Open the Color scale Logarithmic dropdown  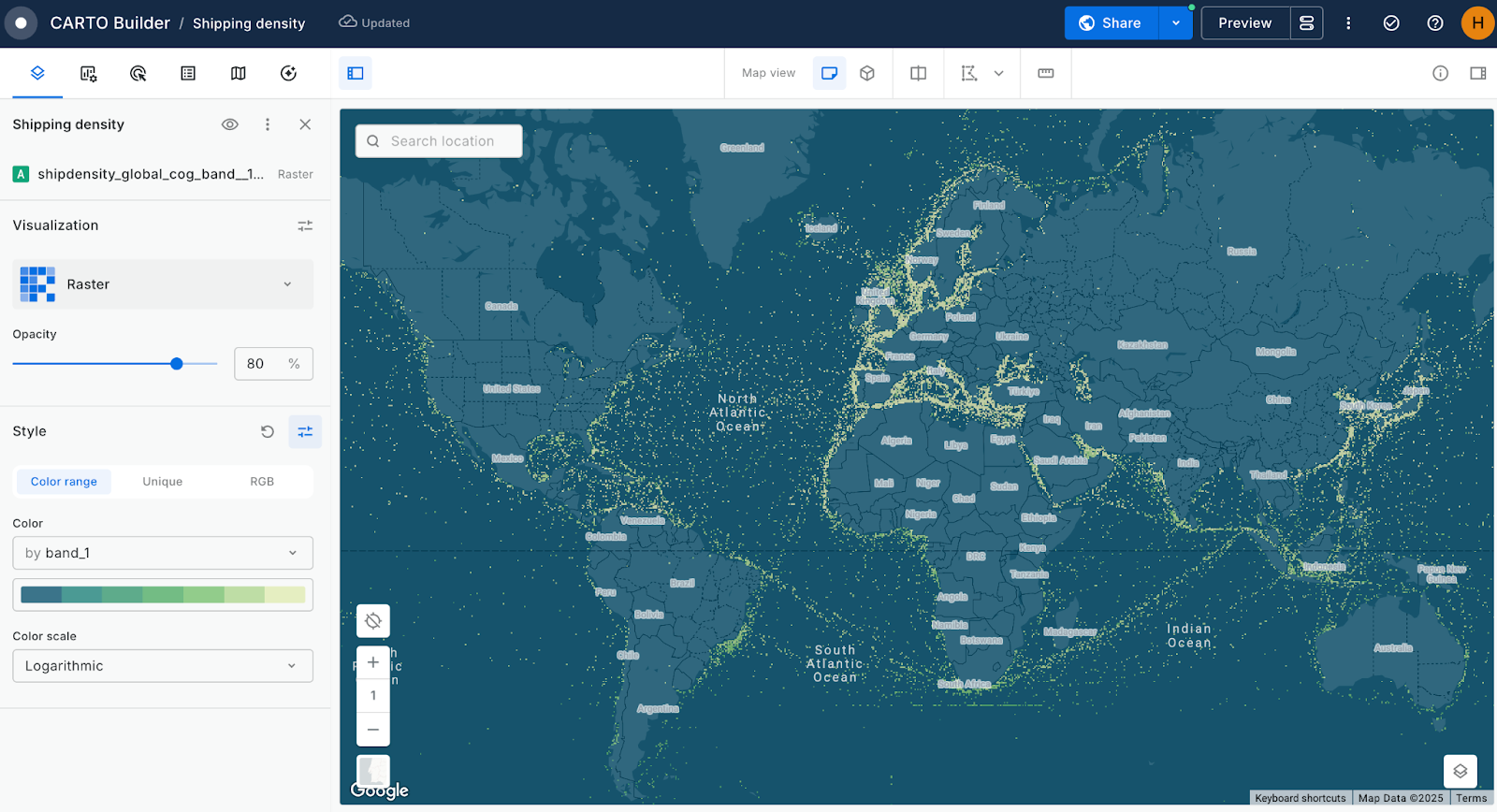coord(163,666)
